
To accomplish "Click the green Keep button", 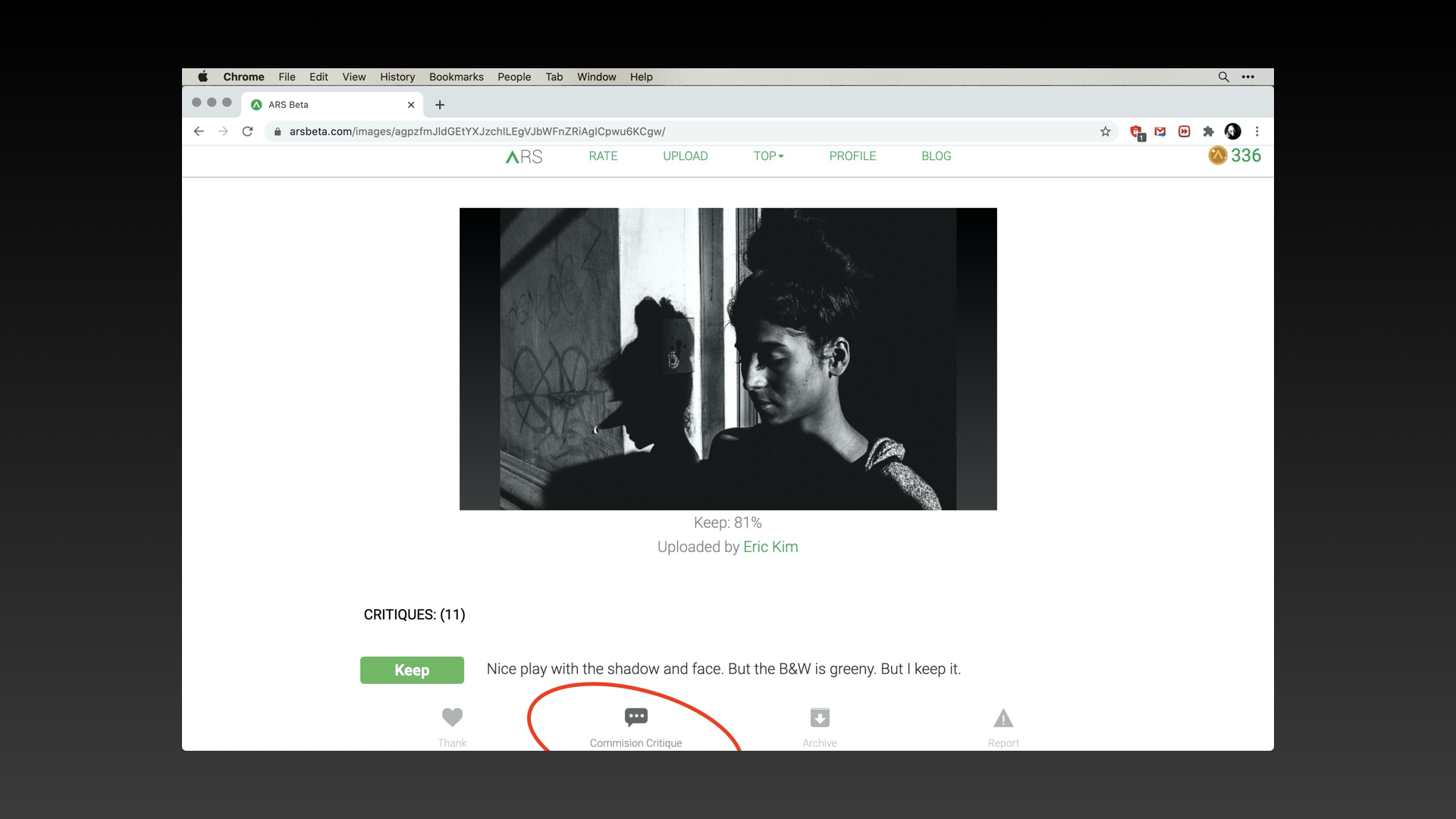I will pos(412,670).
